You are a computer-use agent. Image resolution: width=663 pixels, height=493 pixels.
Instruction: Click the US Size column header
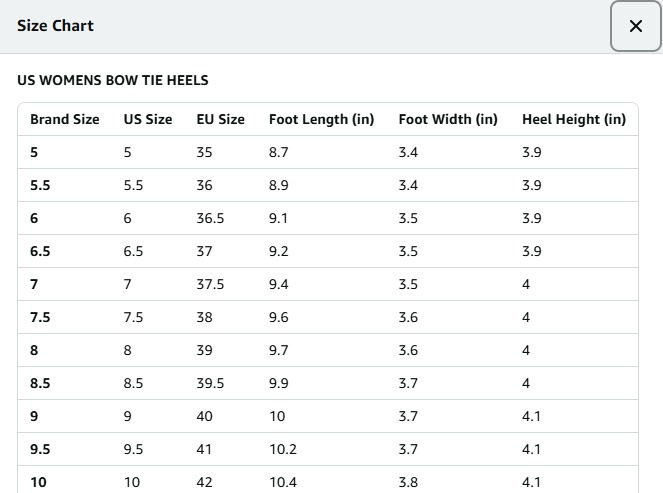[x=148, y=119]
